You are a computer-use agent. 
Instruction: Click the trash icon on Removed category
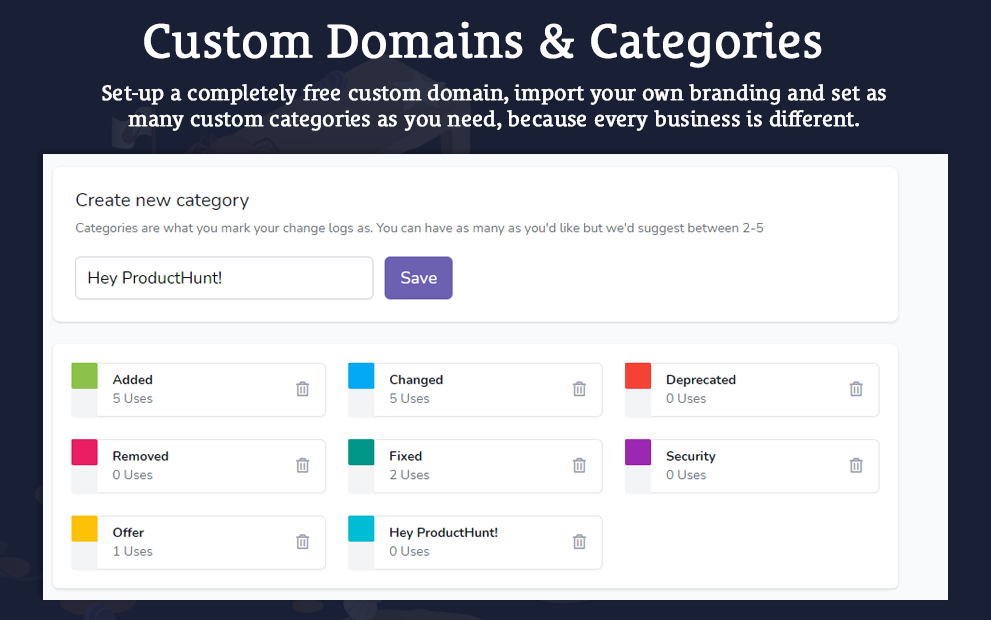click(303, 465)
